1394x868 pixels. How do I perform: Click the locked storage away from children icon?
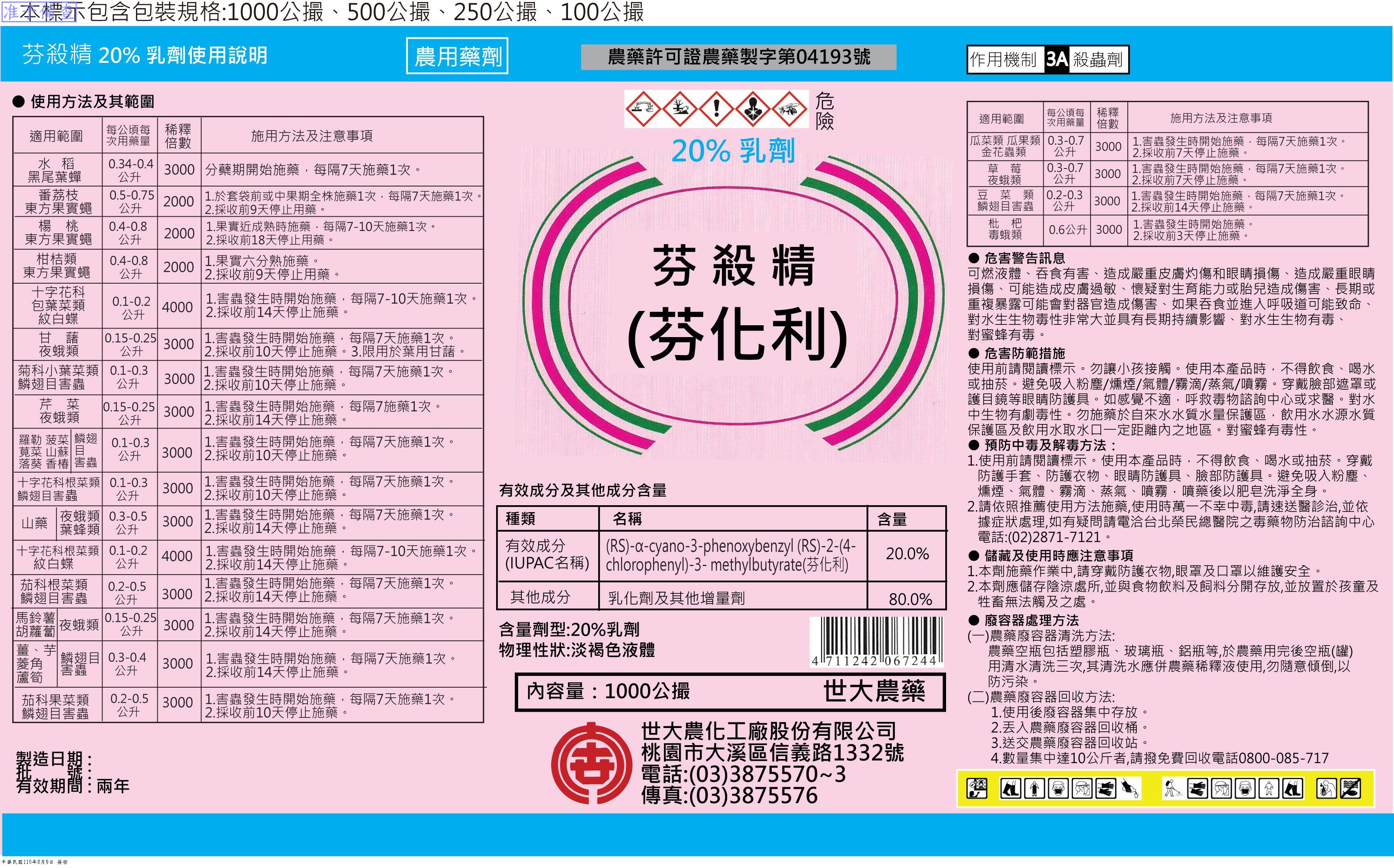977,788
